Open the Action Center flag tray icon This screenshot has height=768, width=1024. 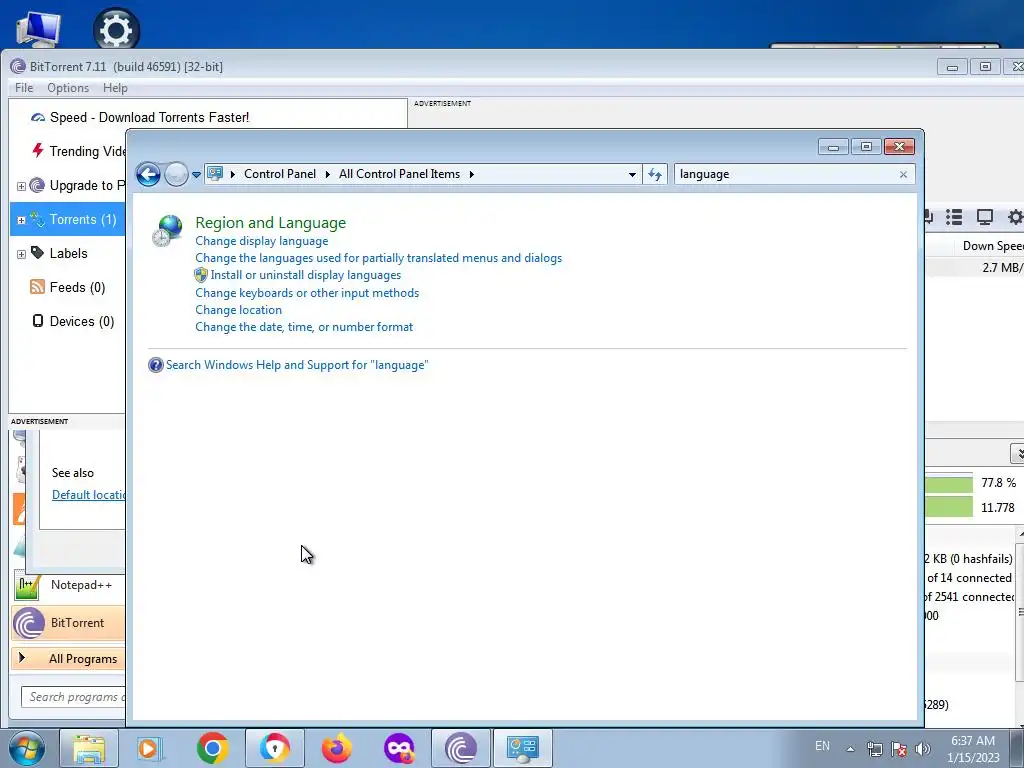tap(899, 749)
